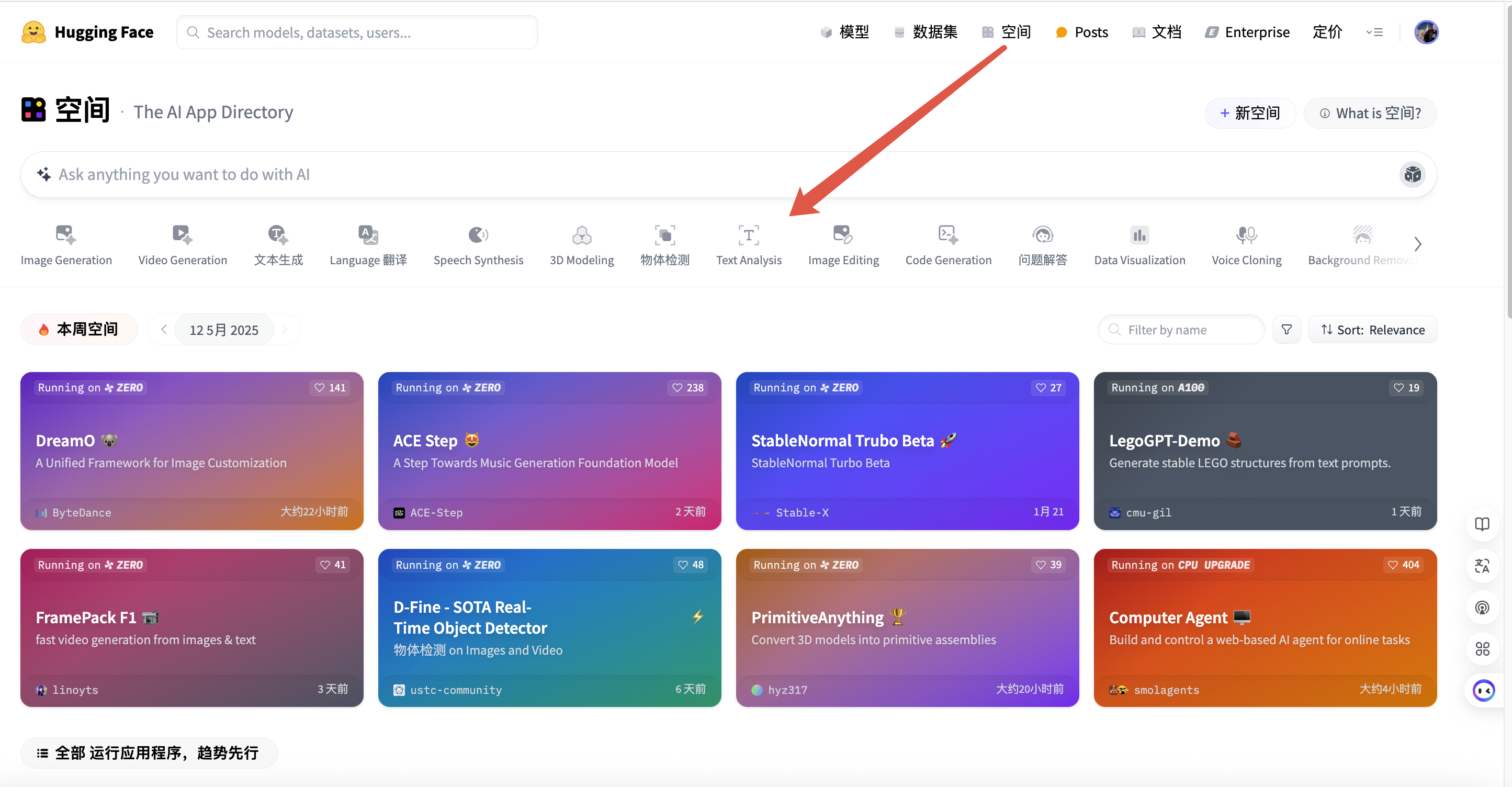
Task: Like the Computer Agent space (404 hearts)
Action: (1403, 565)
